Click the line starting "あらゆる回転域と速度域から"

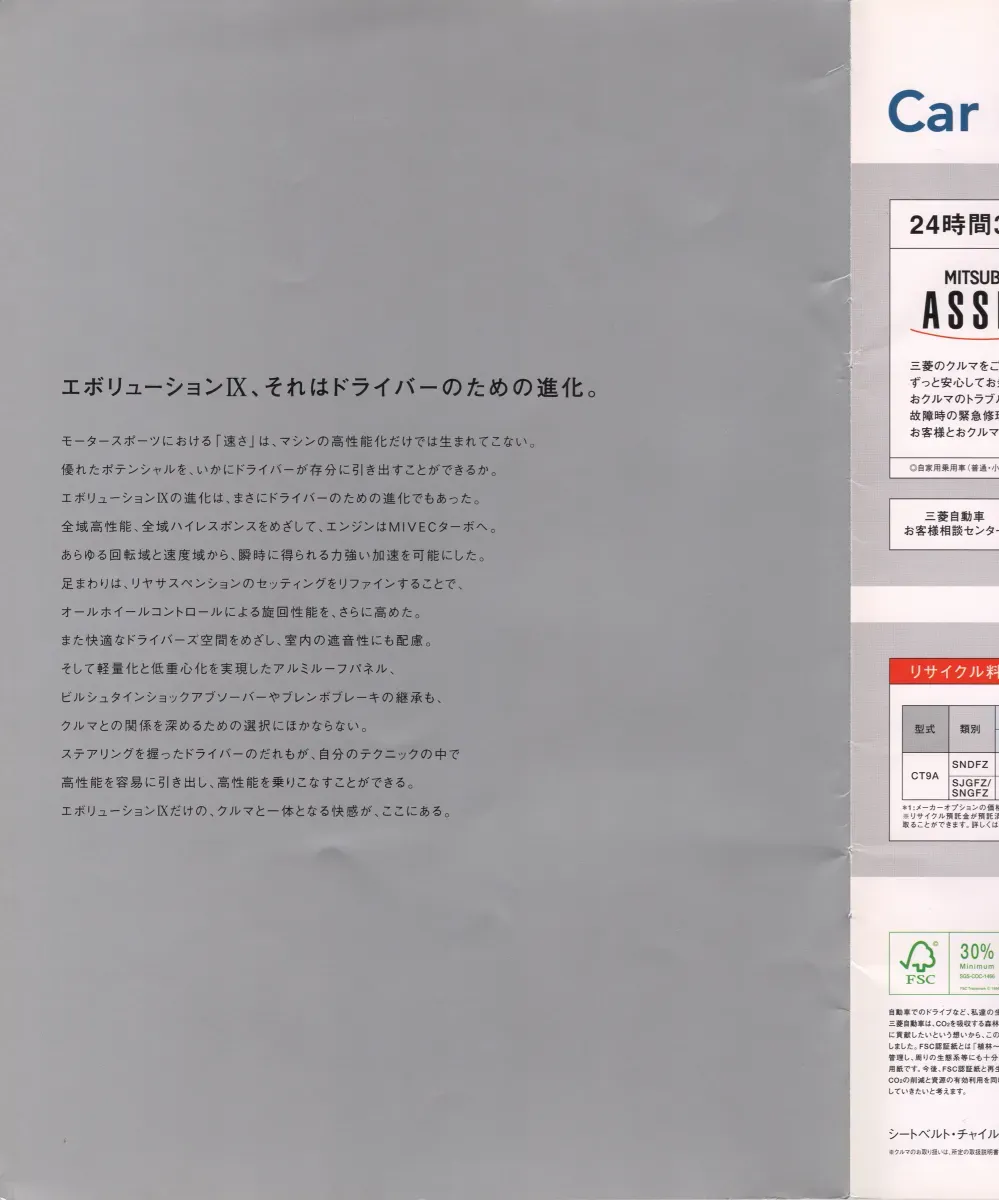coord(274,555)
